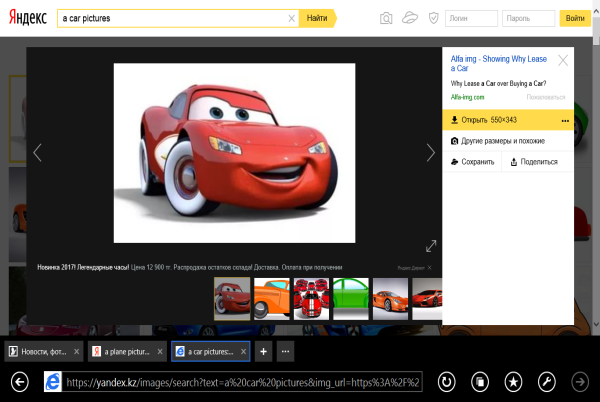This screenshot has height=402, width=600.
Task: Click the Пожаловаться report link
Action: [546, 97]
